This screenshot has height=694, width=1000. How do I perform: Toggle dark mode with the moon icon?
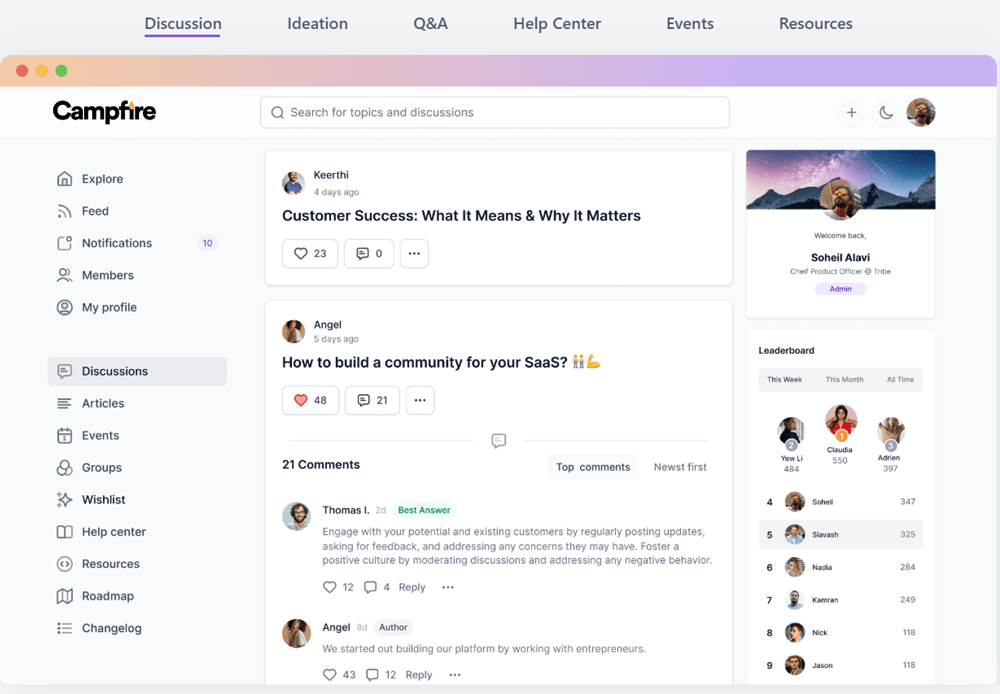(886, 113)
